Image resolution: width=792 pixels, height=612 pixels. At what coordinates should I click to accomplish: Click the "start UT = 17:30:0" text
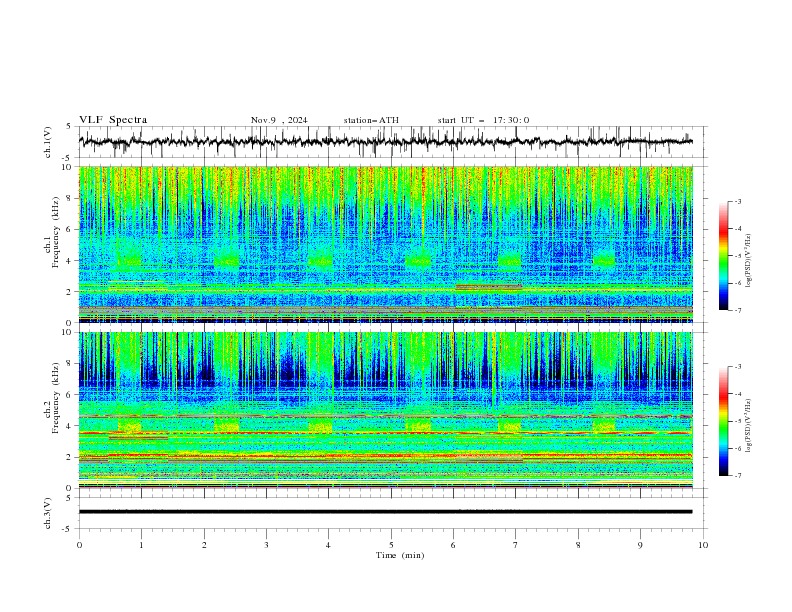(483, 120)
